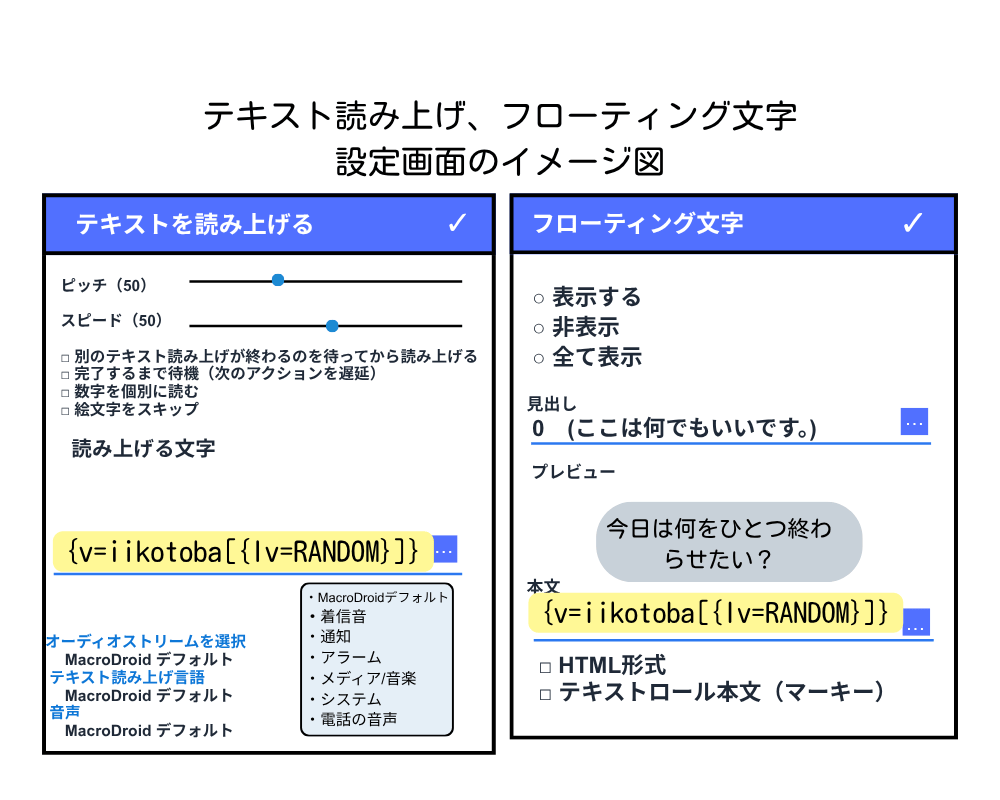Check 完了するまで待機 option
The image size is (1000, 800).
[65, 375]
